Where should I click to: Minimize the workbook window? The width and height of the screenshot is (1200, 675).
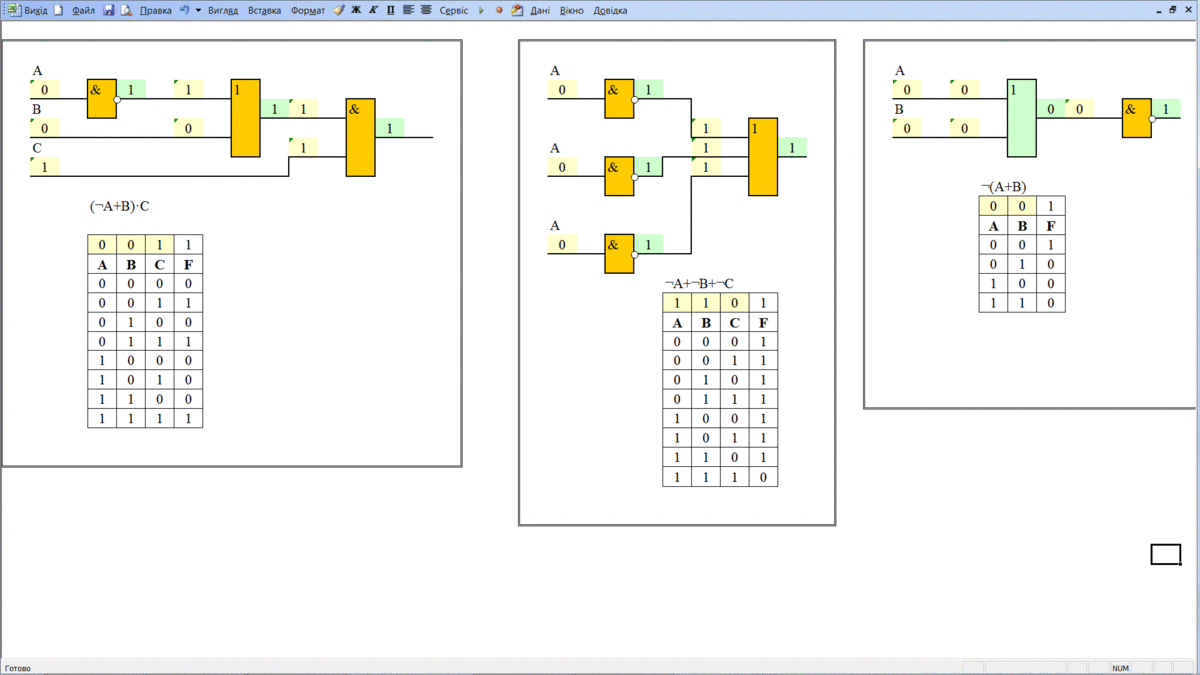click(1159, 10)
